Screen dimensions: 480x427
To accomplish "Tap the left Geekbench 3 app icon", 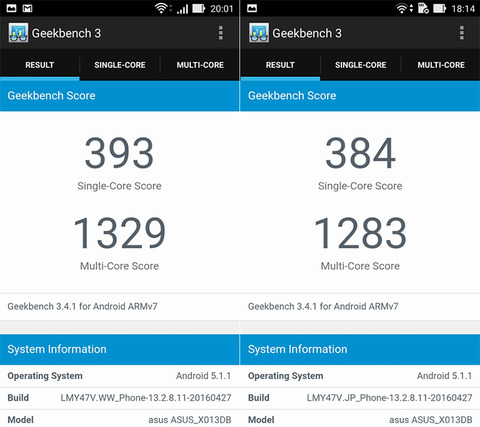I will point(18,33).
